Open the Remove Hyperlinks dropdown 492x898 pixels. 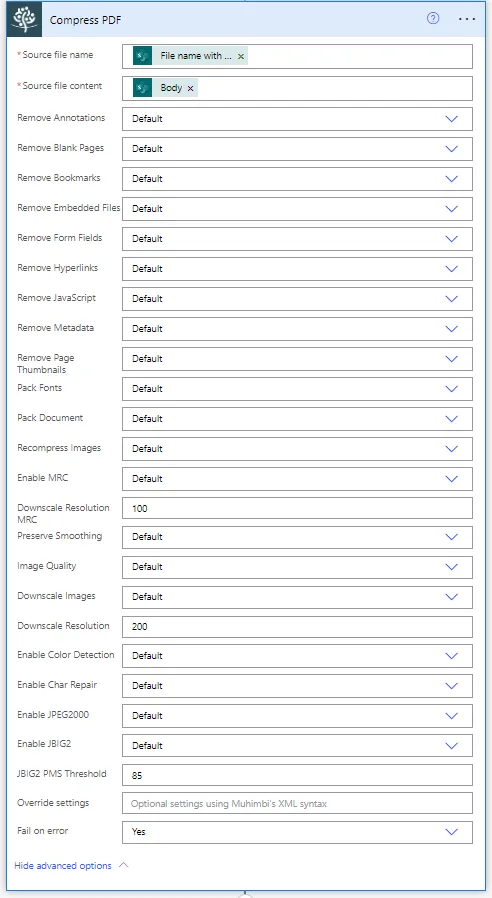(x=297, y=269)
